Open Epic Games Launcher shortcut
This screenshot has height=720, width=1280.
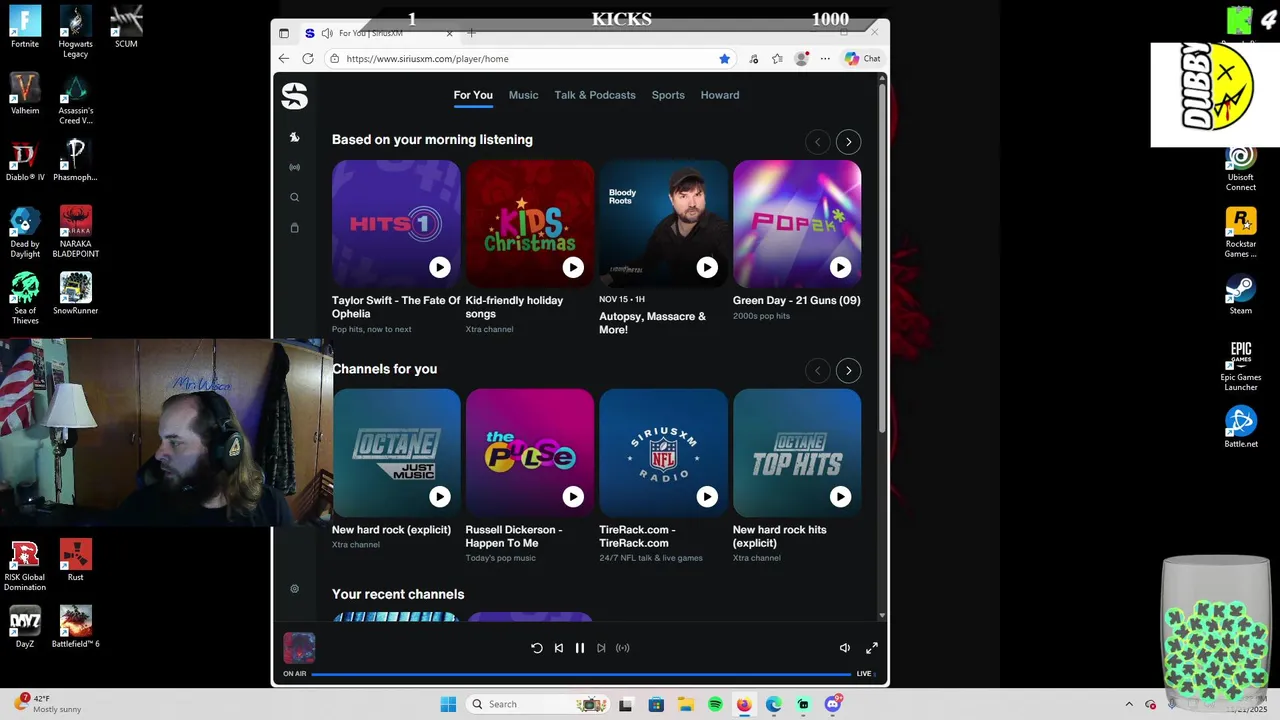pyautogui.click(x=1241, y=366)
